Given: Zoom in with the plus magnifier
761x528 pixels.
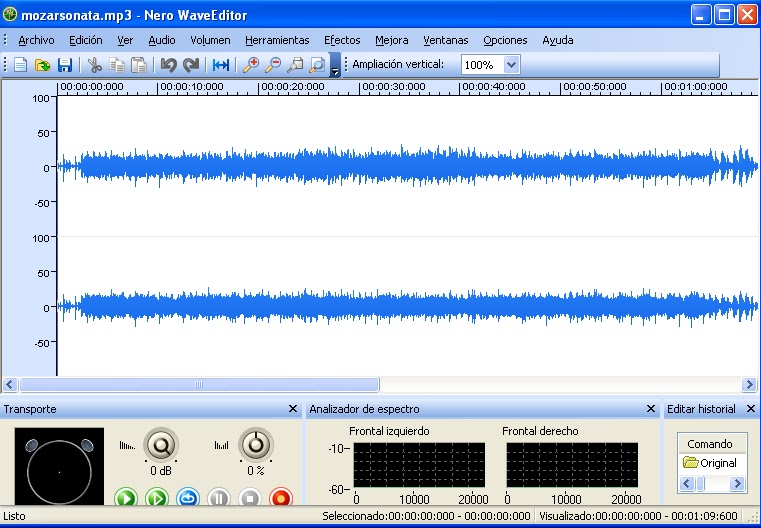Looking at the screenshot, I should [250, 65].
